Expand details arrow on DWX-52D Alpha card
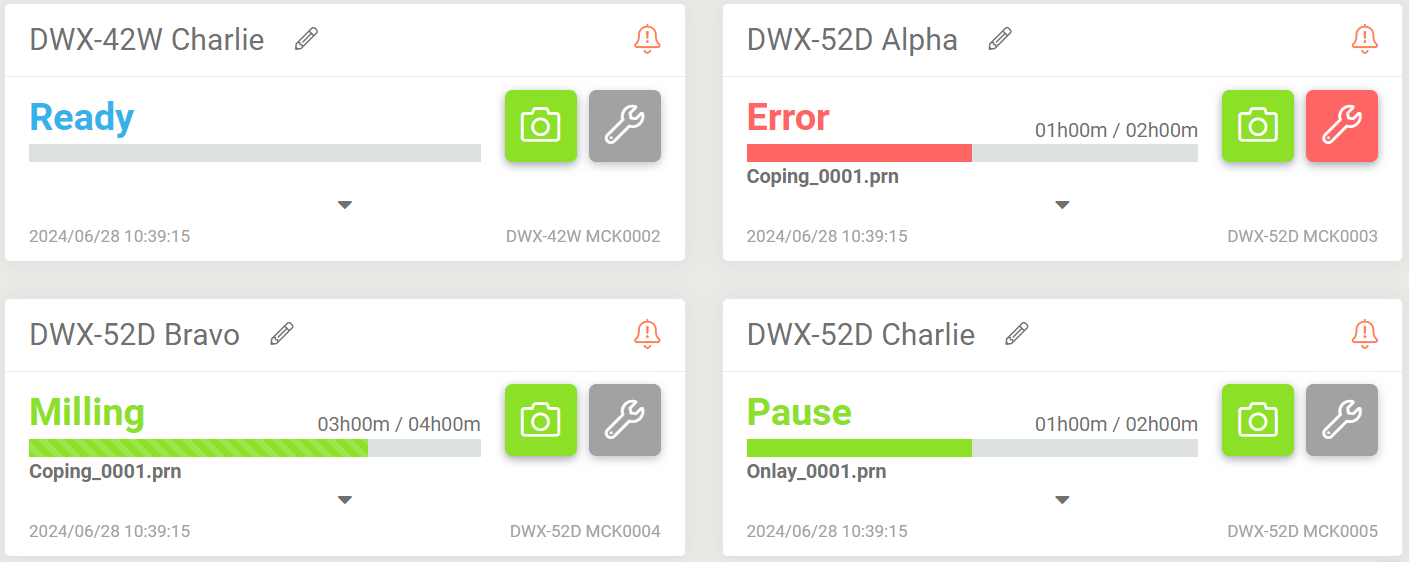The width and height of the screenshot is (1409, 562). 1062,205
